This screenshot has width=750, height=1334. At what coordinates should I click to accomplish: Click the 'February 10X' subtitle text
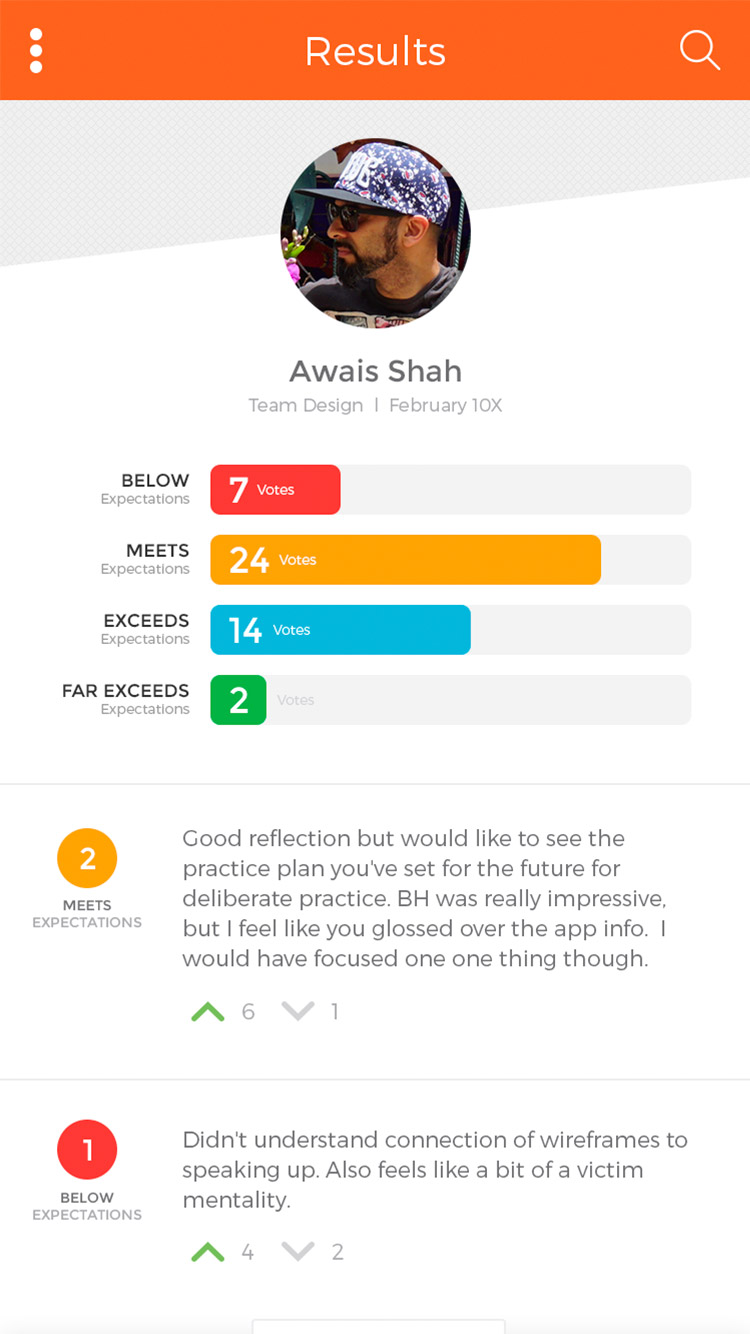click(x=445, y=405)
